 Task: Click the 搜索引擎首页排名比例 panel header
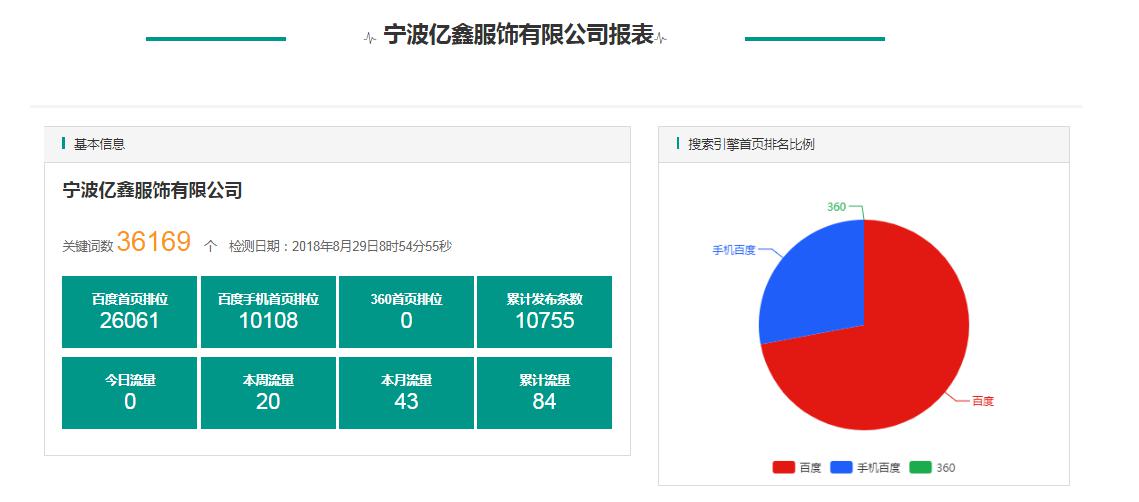(751, 144)
